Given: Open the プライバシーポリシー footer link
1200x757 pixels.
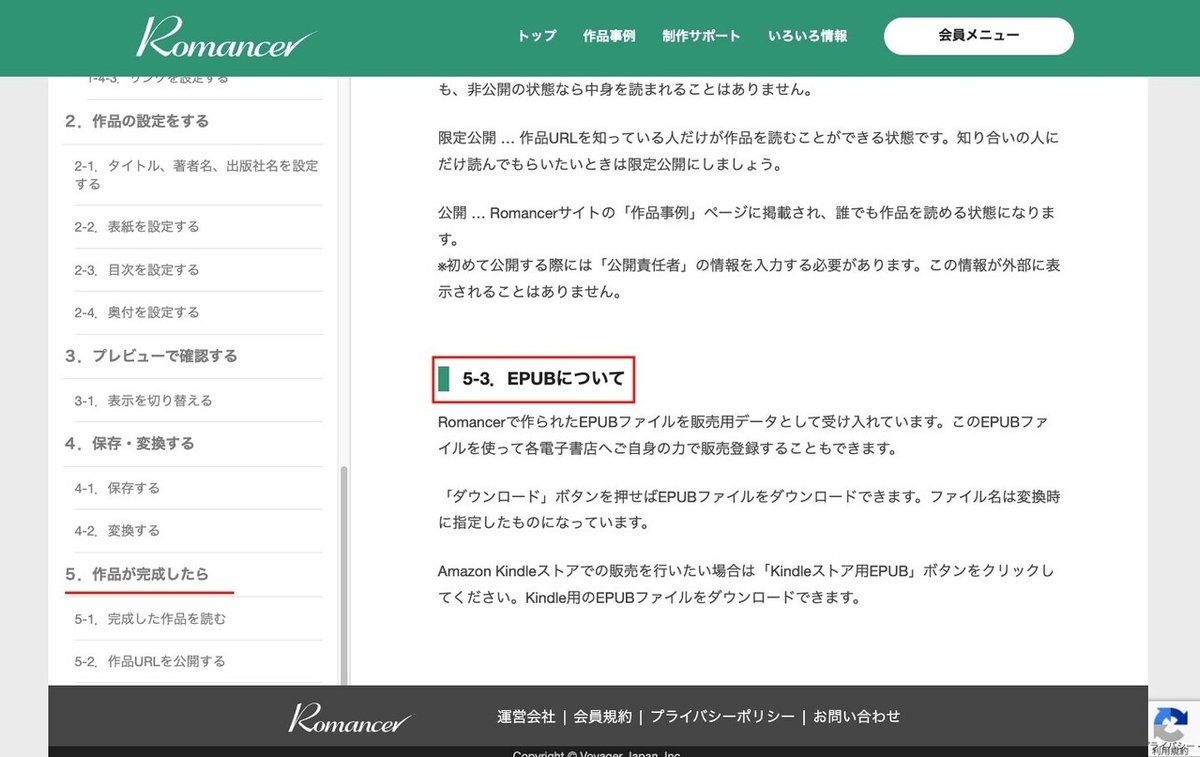Looking at the screenshot, I should point(722,716).
